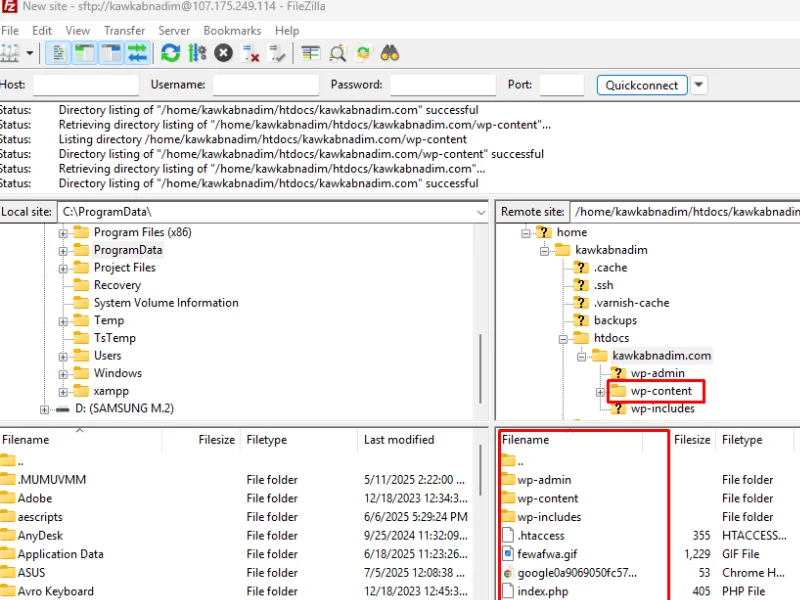Select .htaccess file in remote list
Image resolution: width=800 pixels, height=600 pixels.
tap(541, 536)
